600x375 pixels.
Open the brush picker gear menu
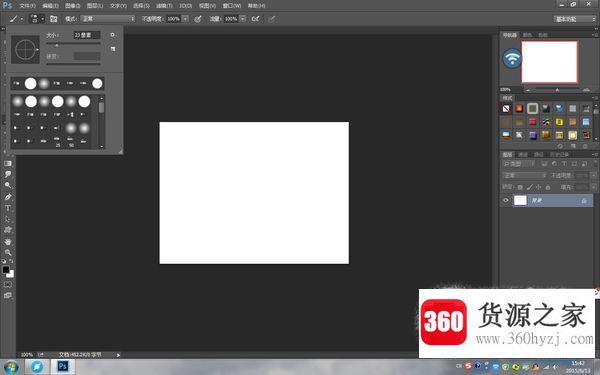tap(112, 35)
